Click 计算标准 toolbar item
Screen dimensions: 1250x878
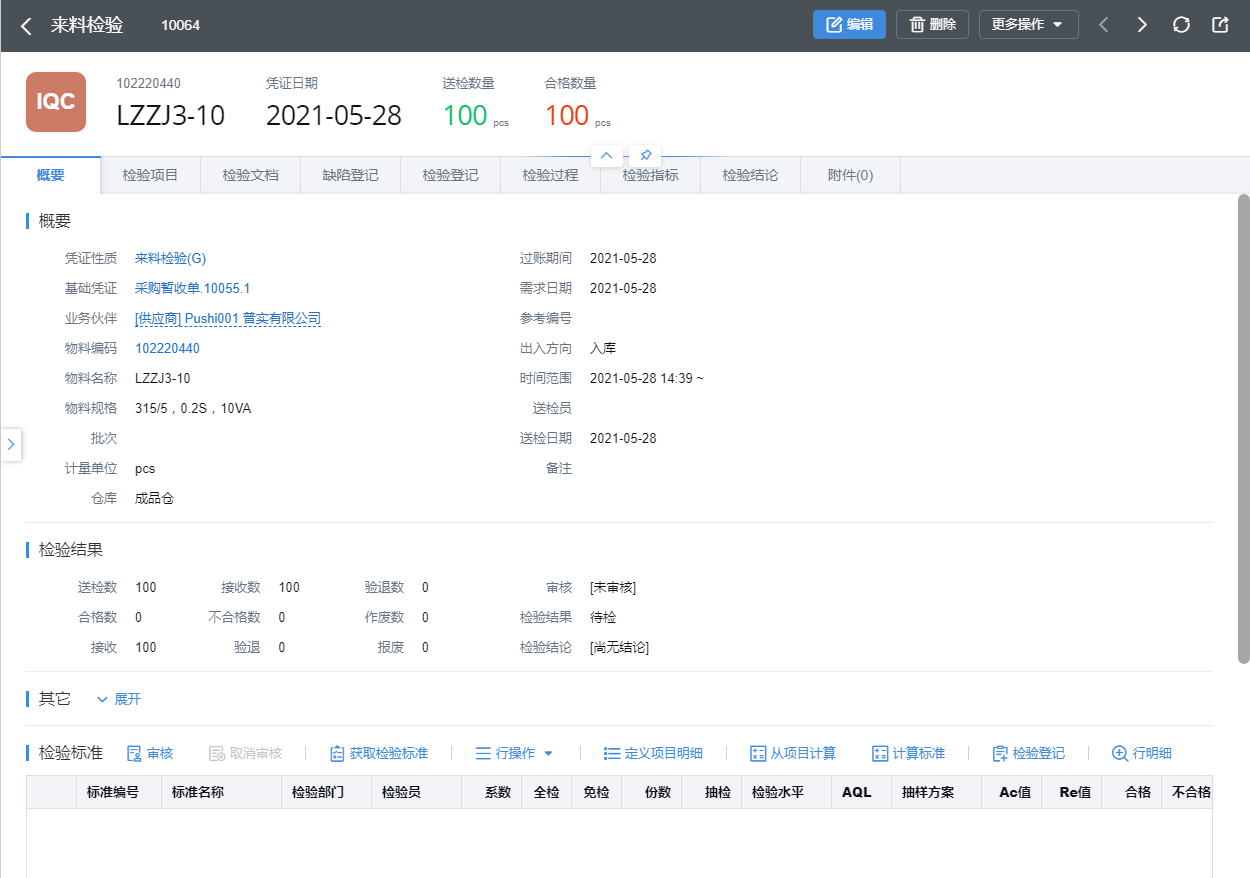point(908,753)
